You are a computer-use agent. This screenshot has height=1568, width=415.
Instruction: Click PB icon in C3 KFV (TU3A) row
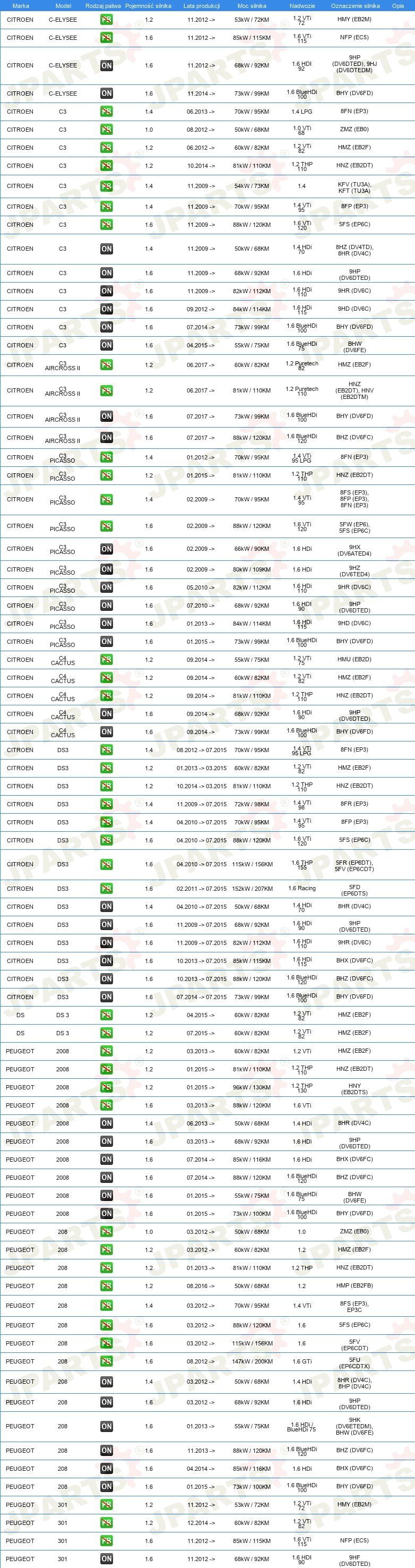107,186
